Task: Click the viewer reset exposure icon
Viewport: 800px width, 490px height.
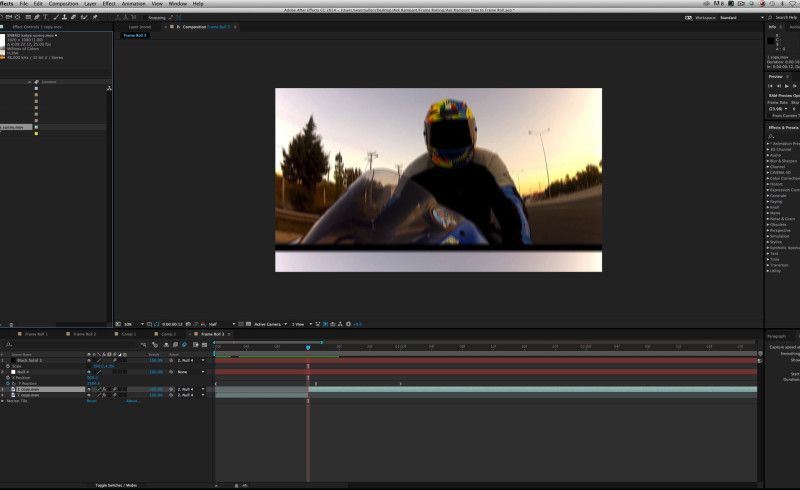Action: [x=348, y=324]
